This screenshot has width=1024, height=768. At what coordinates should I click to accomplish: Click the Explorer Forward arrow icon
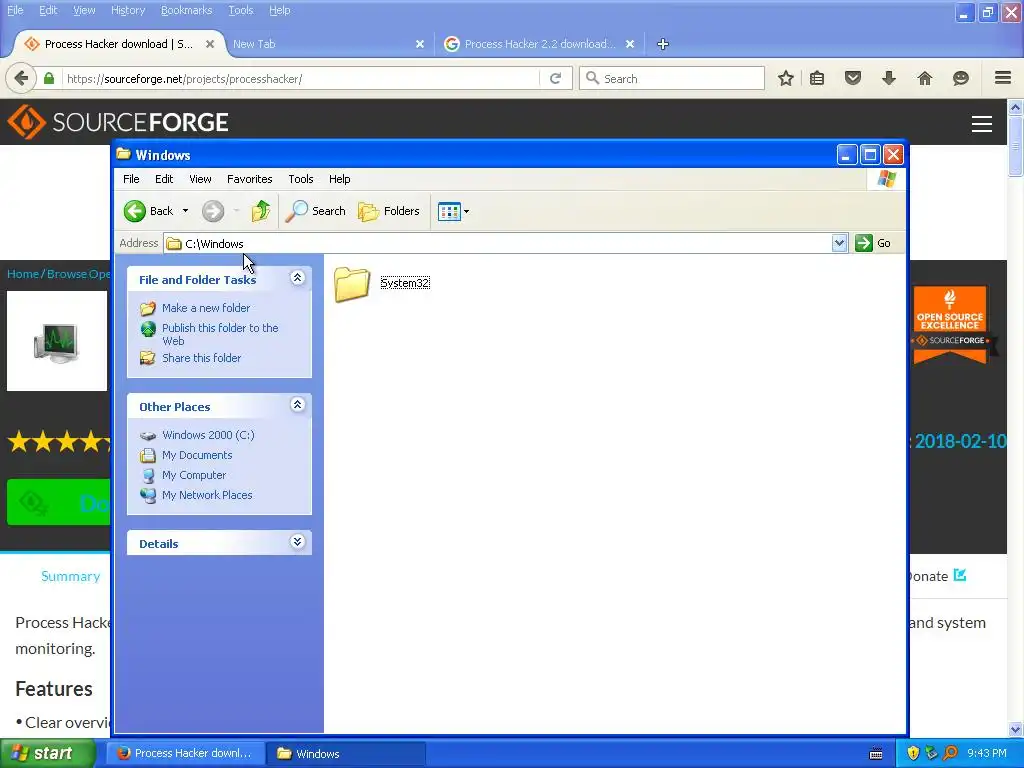tap(213, 211)
